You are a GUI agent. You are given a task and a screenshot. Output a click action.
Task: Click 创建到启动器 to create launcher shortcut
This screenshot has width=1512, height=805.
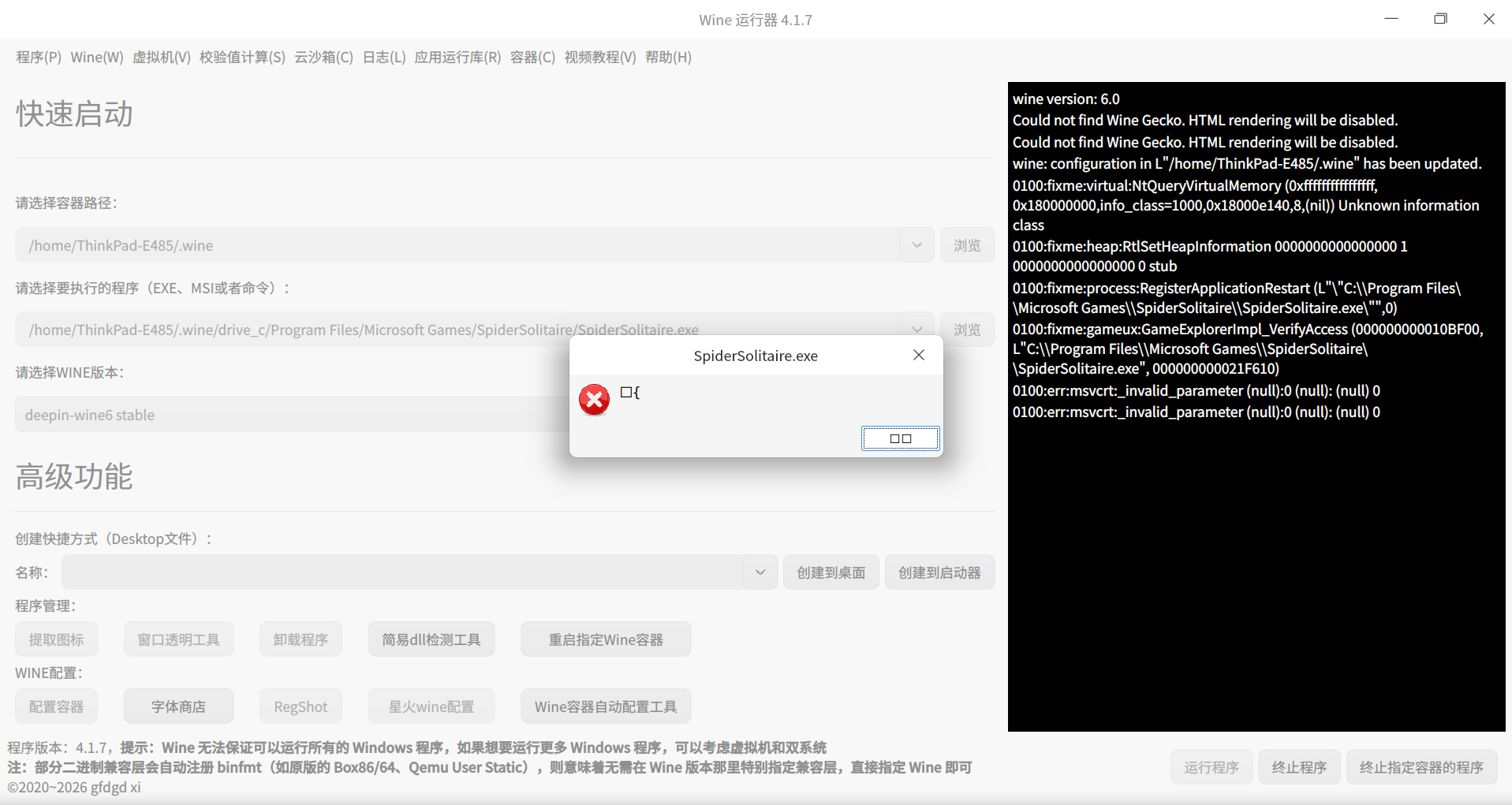(939, 572)
